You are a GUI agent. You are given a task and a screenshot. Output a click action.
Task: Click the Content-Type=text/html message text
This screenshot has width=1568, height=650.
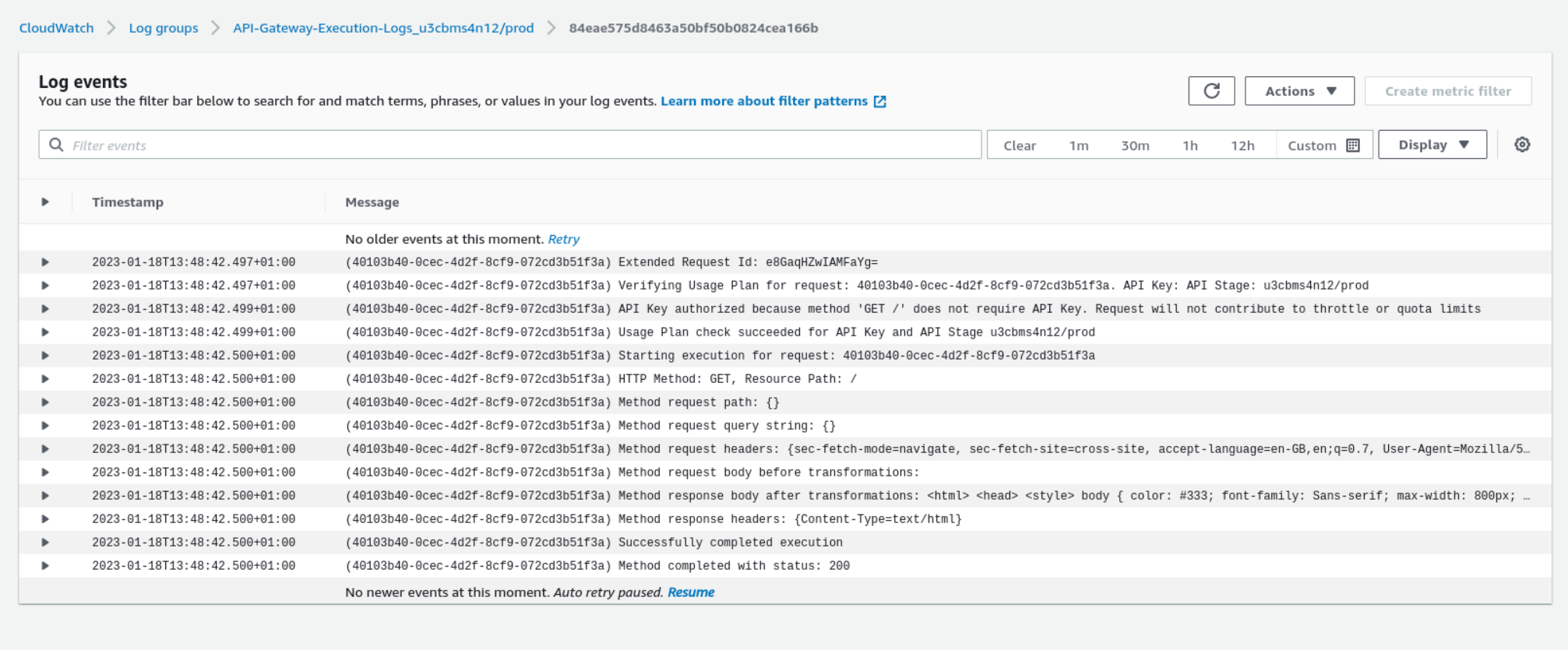[654, 519]
